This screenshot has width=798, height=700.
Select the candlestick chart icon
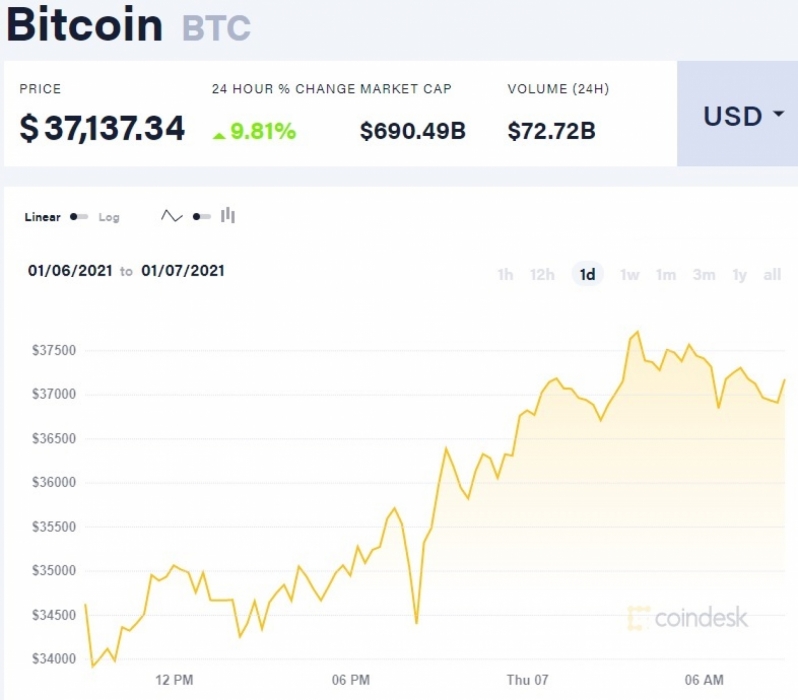pyautogui.click(x=227, y=215)
